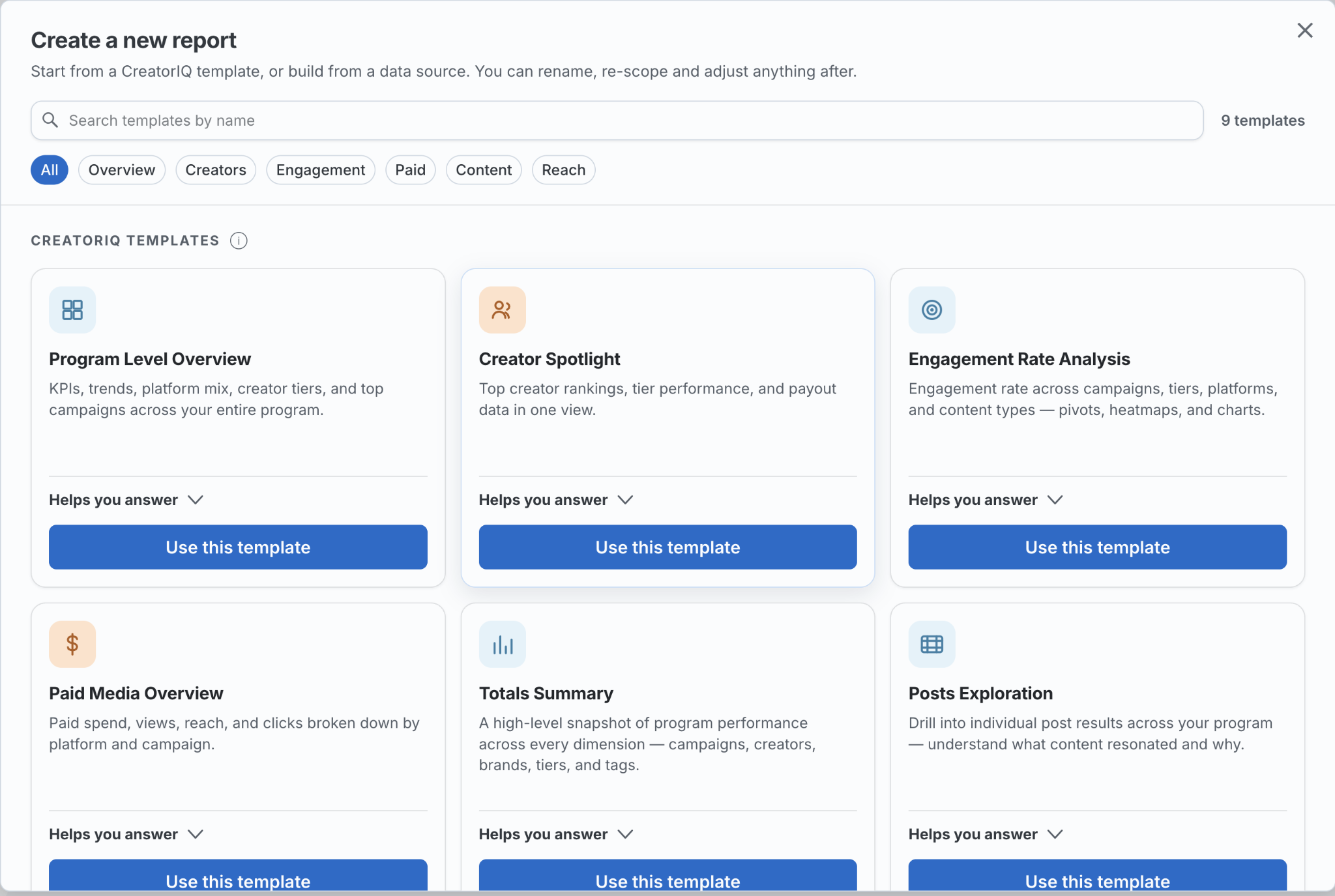The image size is (1335, 896).
Task: Click the Program Level Overview grid icon
Action: click(72, 310)
